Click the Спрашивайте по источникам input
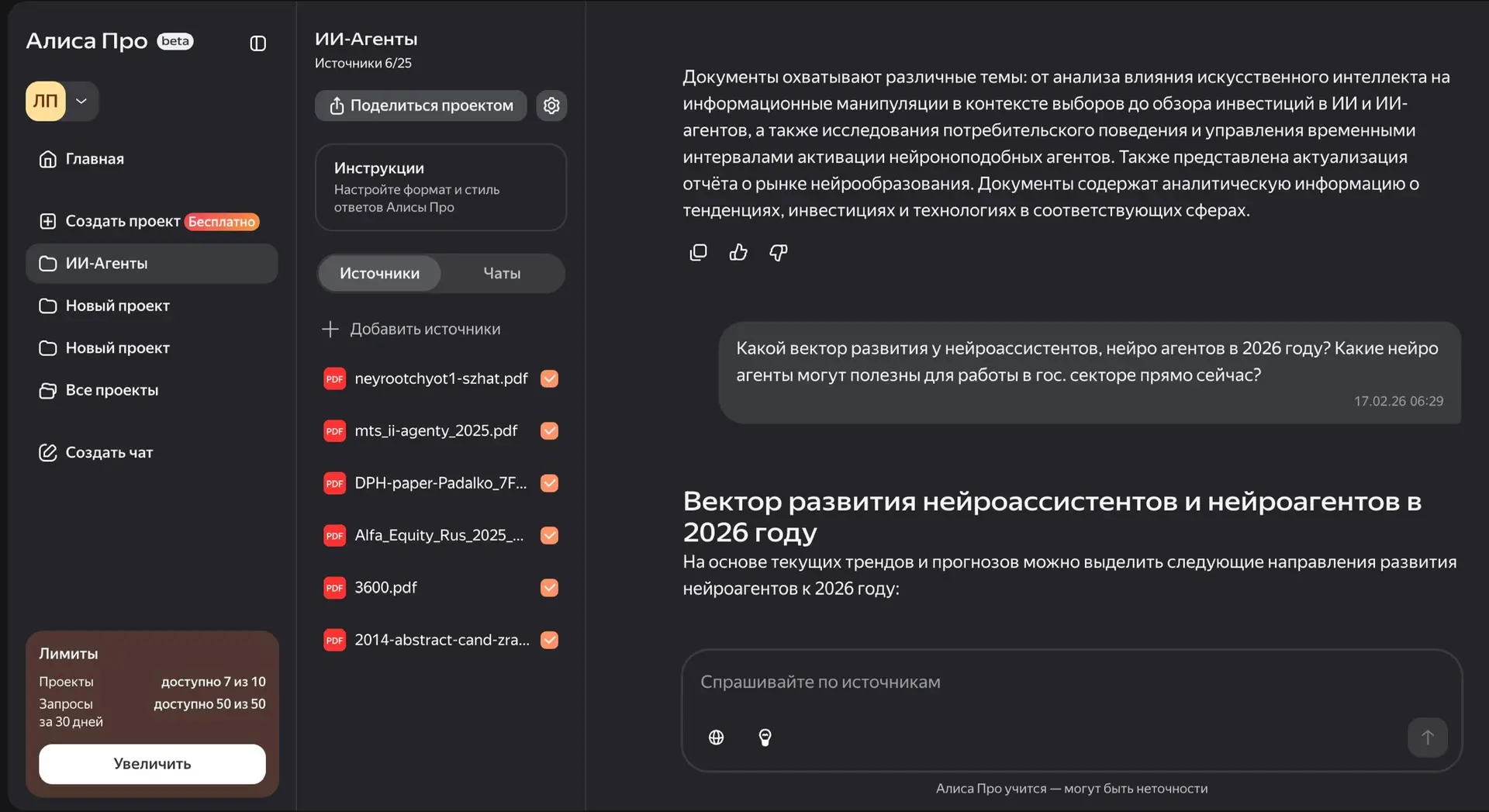The image size is (1489, 812). tap(1072, 682)
